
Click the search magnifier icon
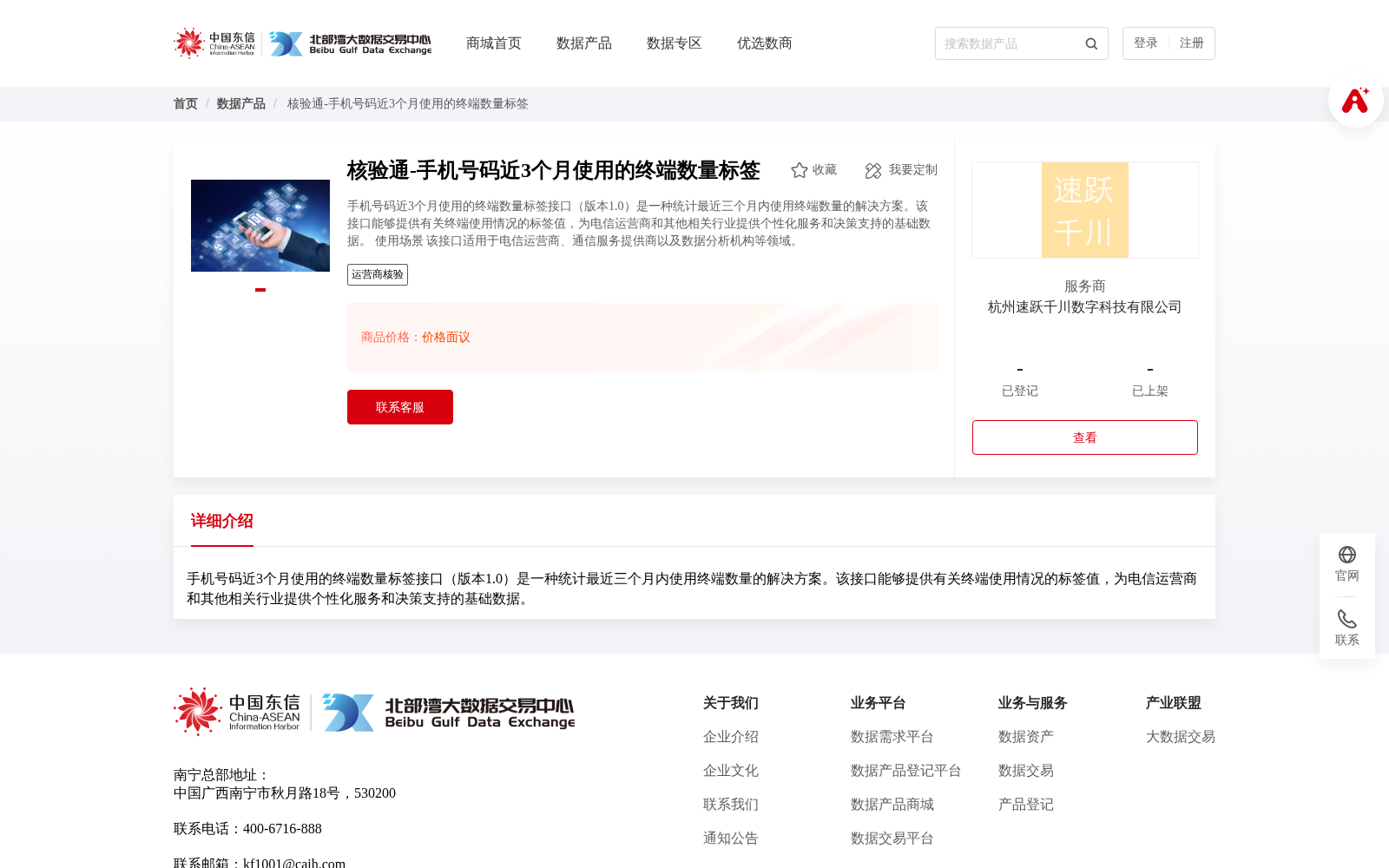point(1091,43)
